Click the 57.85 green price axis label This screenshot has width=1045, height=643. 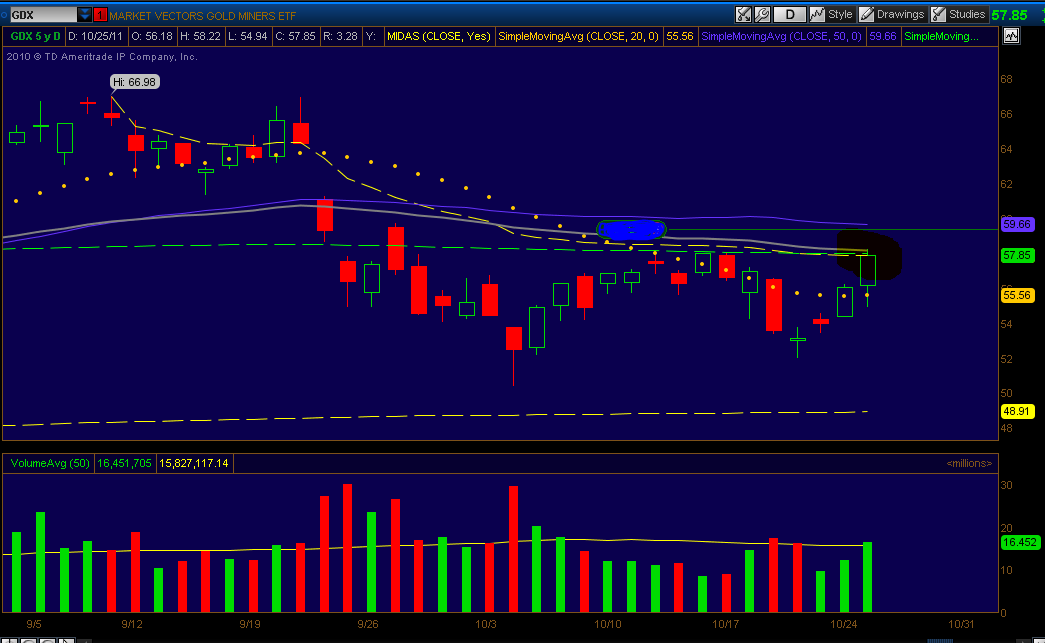[1017, 255]
